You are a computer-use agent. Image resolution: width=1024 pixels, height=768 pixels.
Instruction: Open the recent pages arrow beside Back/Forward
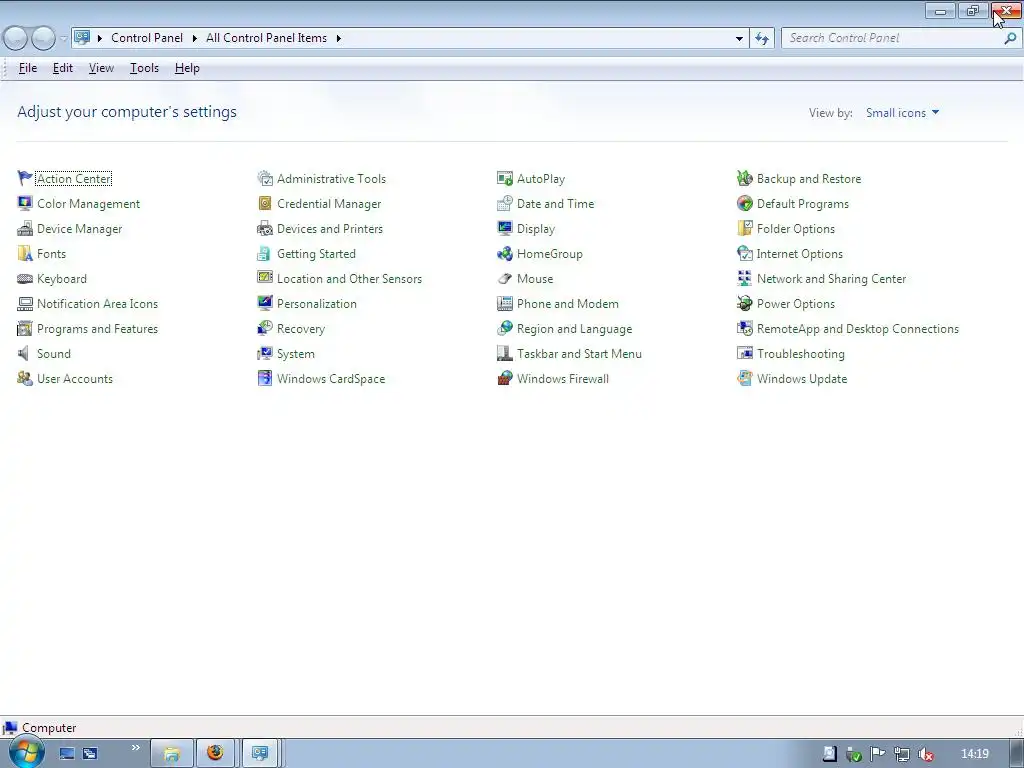pos(63,39)
